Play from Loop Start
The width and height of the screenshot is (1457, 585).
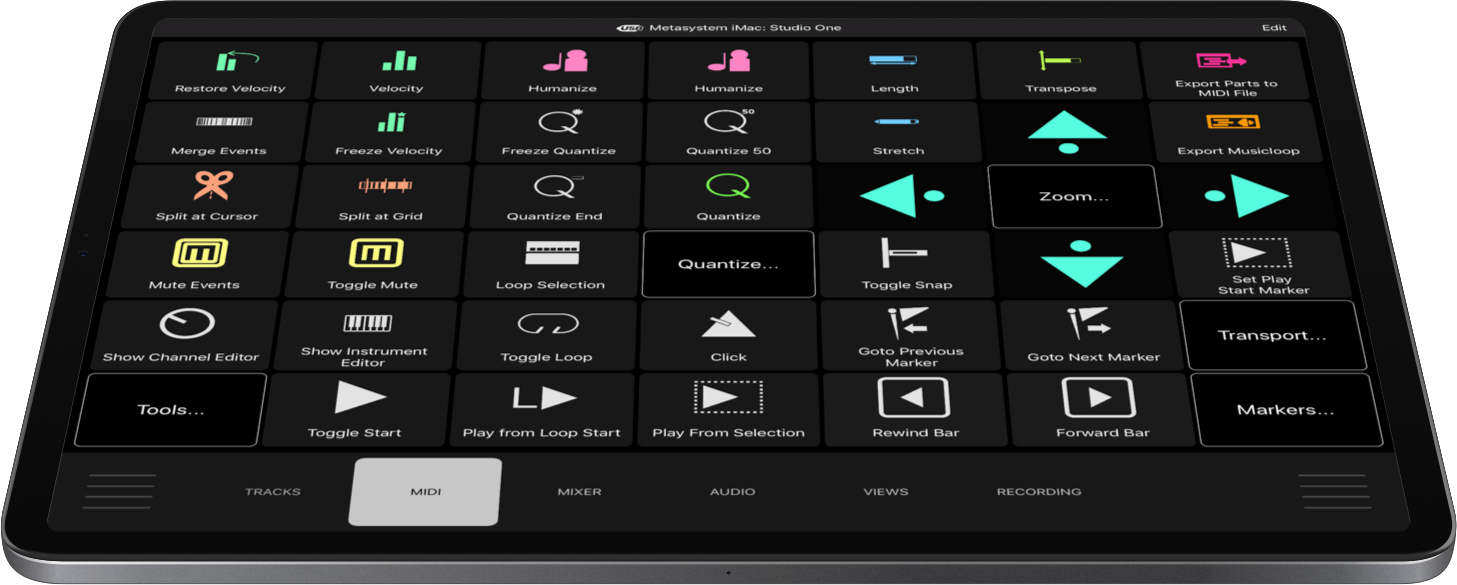point(541,409)
